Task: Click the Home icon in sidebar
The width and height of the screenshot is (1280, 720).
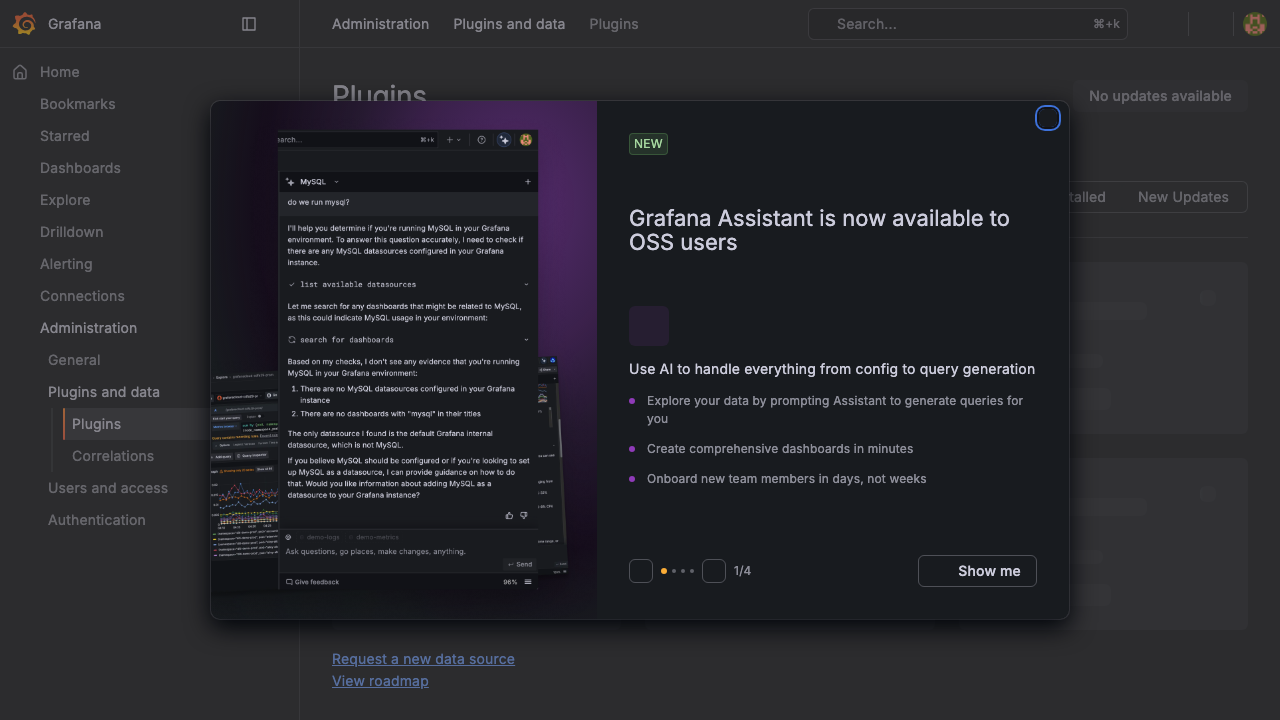Action: 20,72
